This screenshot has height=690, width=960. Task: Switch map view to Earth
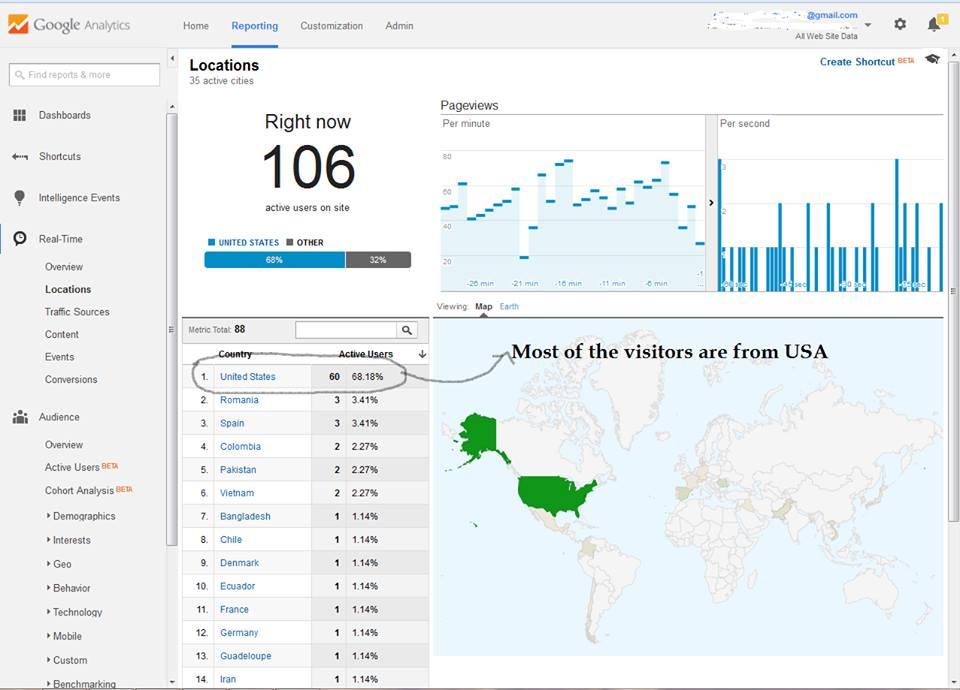coord(508,306)
